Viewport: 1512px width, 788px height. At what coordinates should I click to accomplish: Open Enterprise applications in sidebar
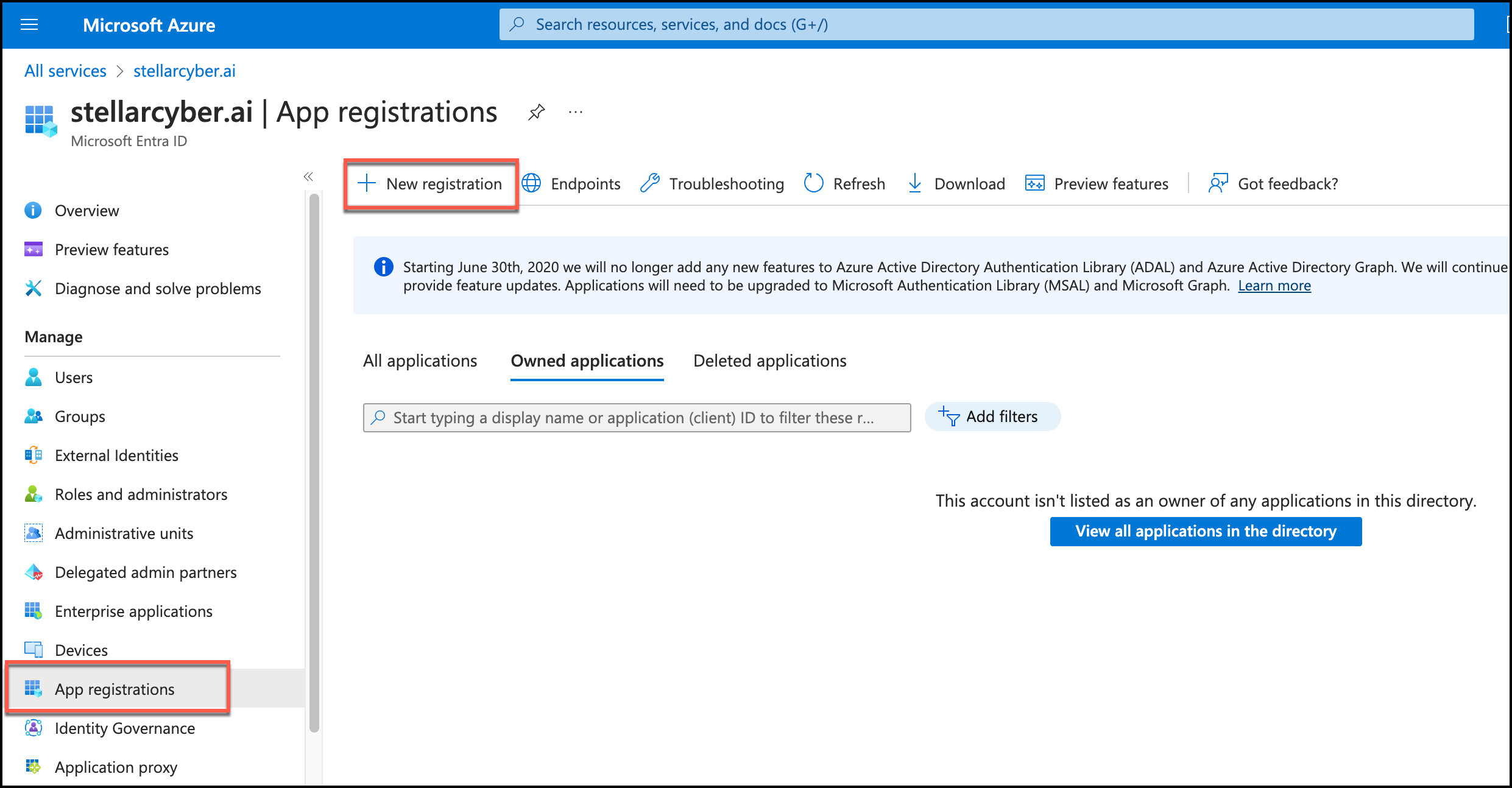[133, 611]
